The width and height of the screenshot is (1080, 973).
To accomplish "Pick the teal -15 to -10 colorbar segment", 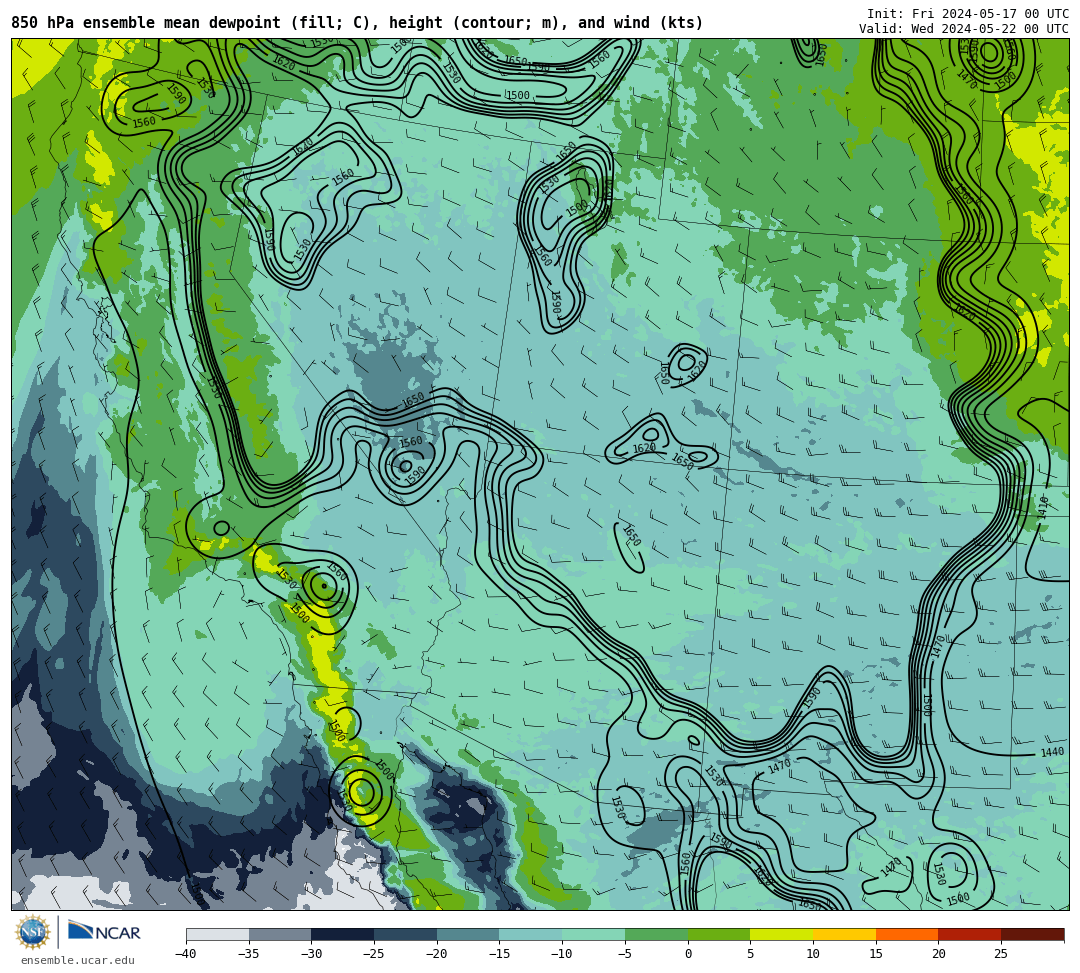I will pyautogui.click(x=531, y=934).
